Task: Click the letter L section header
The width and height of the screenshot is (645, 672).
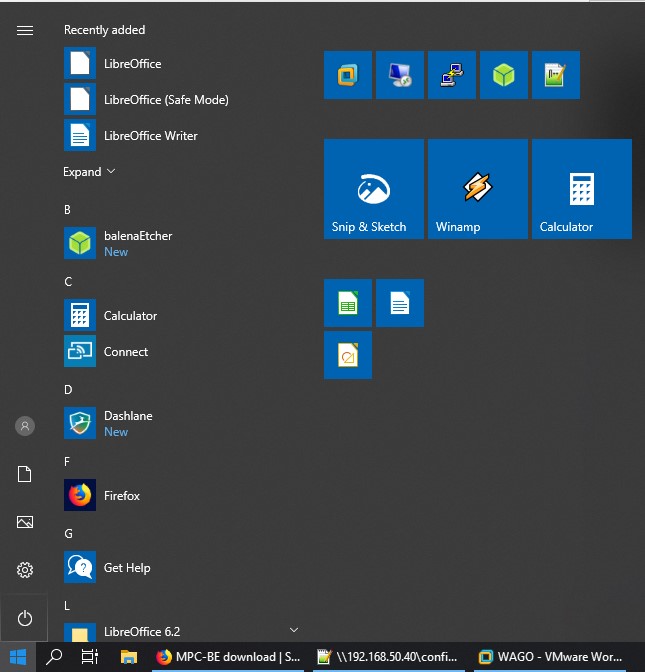Action: pyautogui.click(x=67, y=606)
